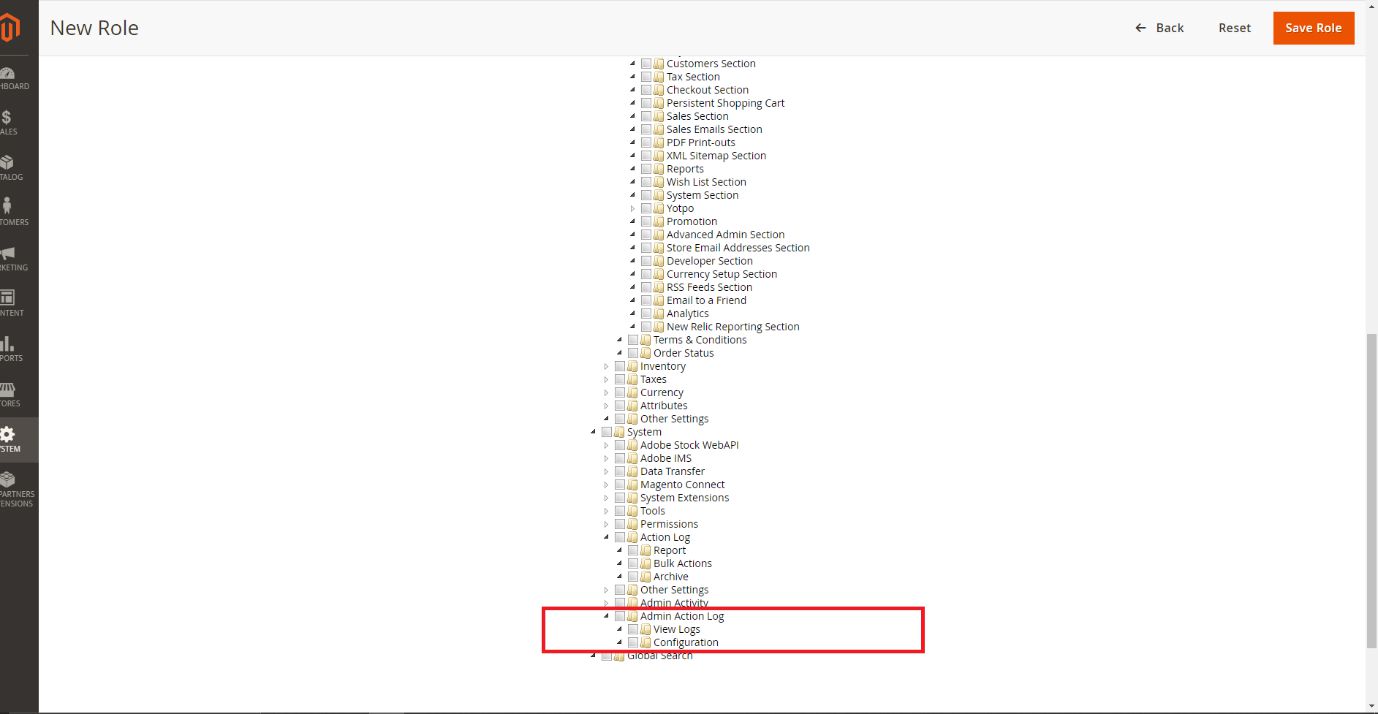Open the Magento logo home icon
Image resolution: width=1378 pixels, height=714 pixels.
[10, 28]
